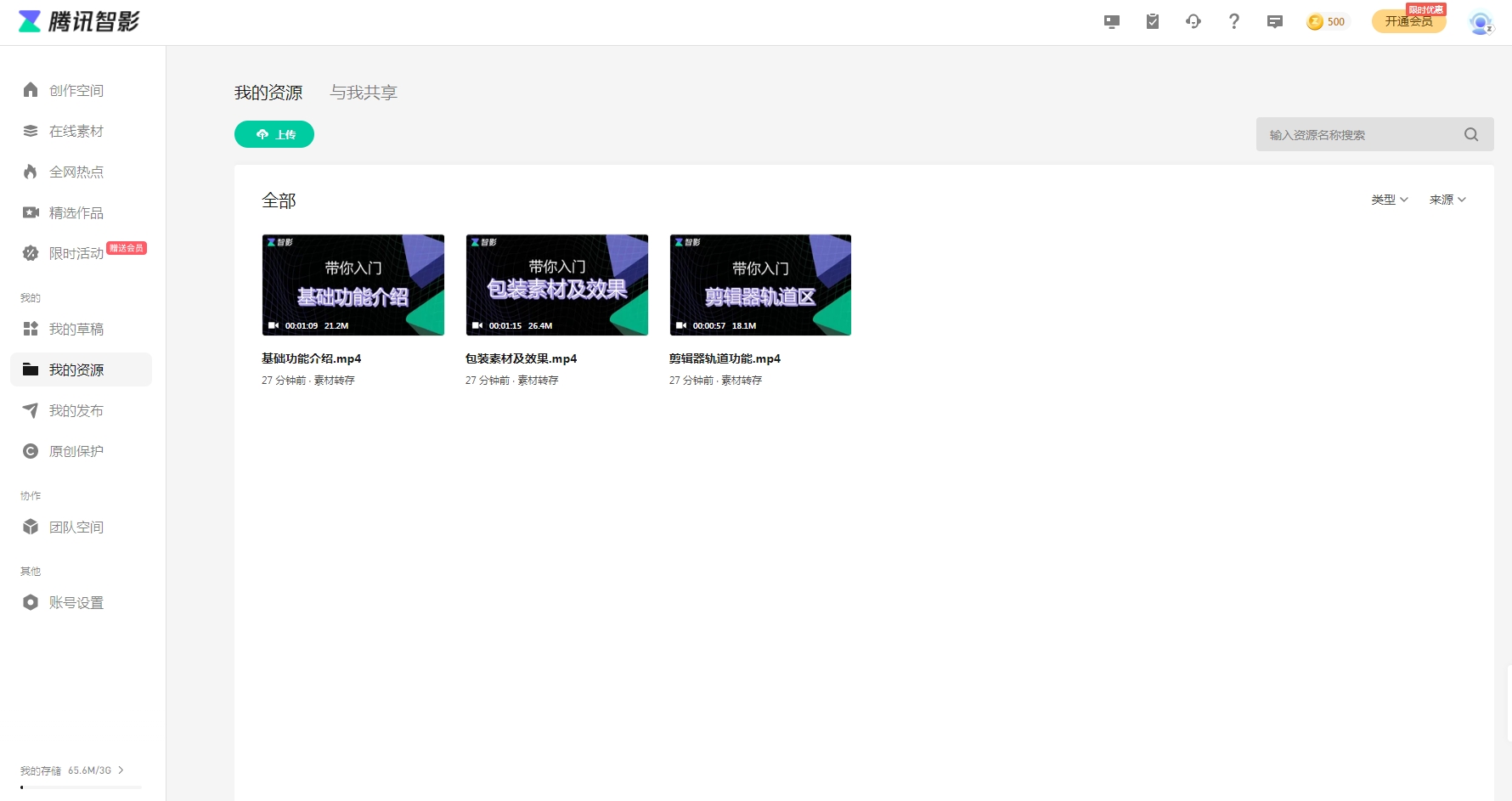1512x801 pixels.
Task: Click the green 上传 upload button
Action: tap(274, 134)
